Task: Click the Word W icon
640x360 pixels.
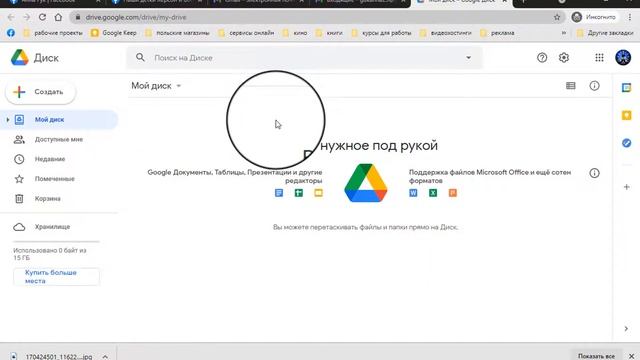Action: 413,193
